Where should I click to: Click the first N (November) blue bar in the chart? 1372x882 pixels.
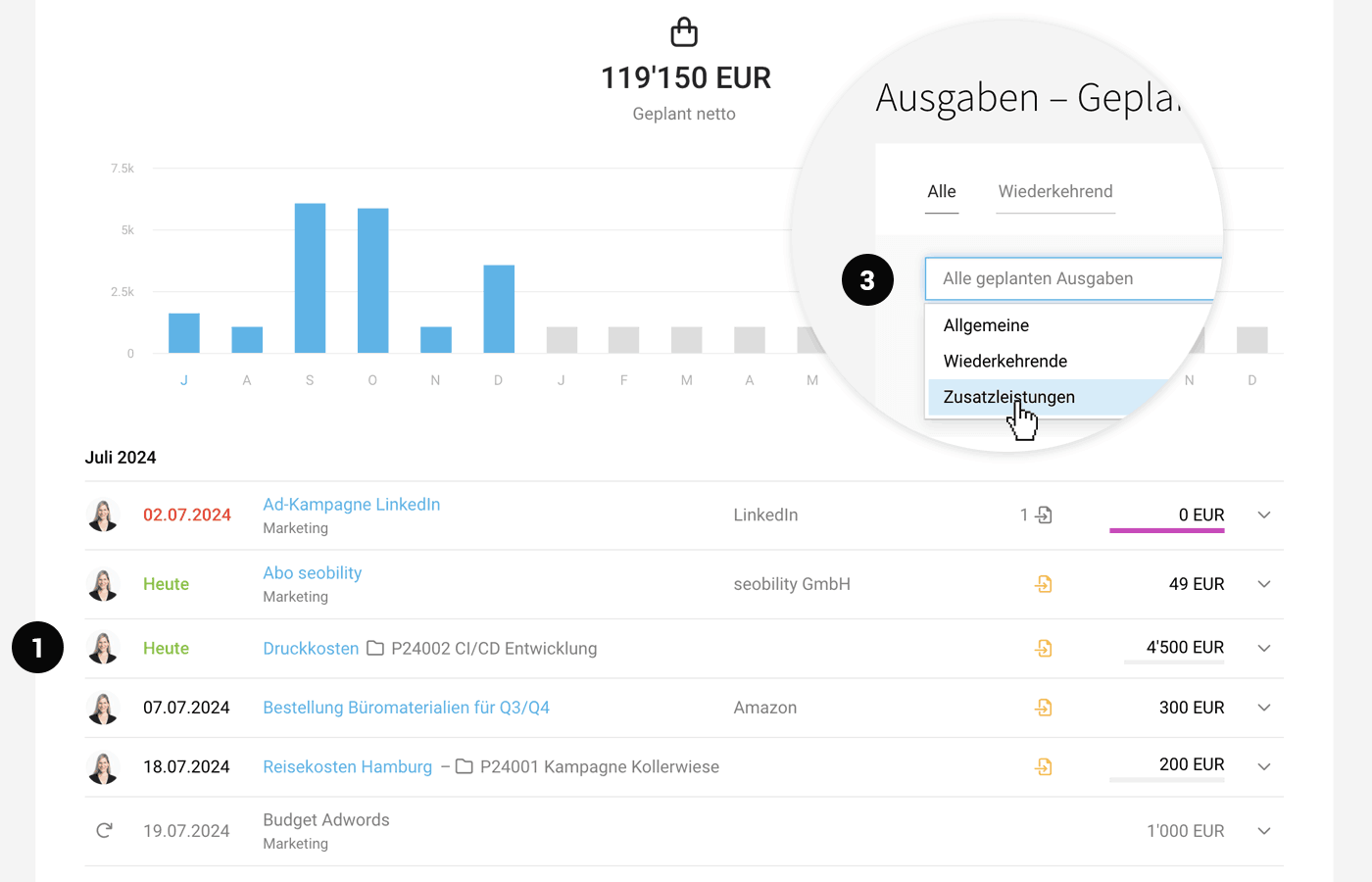436,340
